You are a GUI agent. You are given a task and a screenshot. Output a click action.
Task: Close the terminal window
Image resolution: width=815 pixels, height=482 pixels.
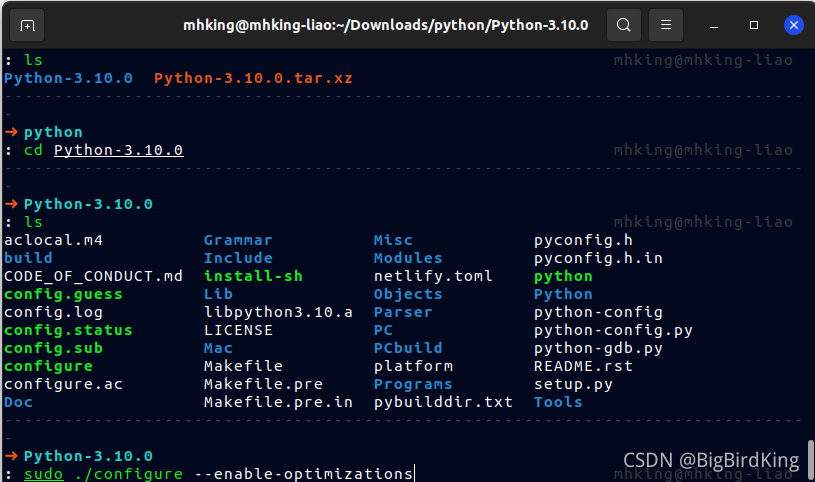coord(794,25)
